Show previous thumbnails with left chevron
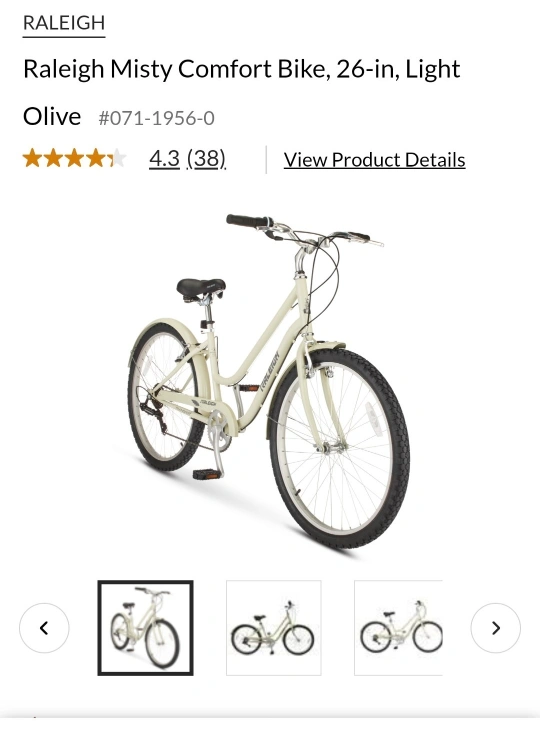The height and width of the screenshot is (732, 540). point(44,628)
